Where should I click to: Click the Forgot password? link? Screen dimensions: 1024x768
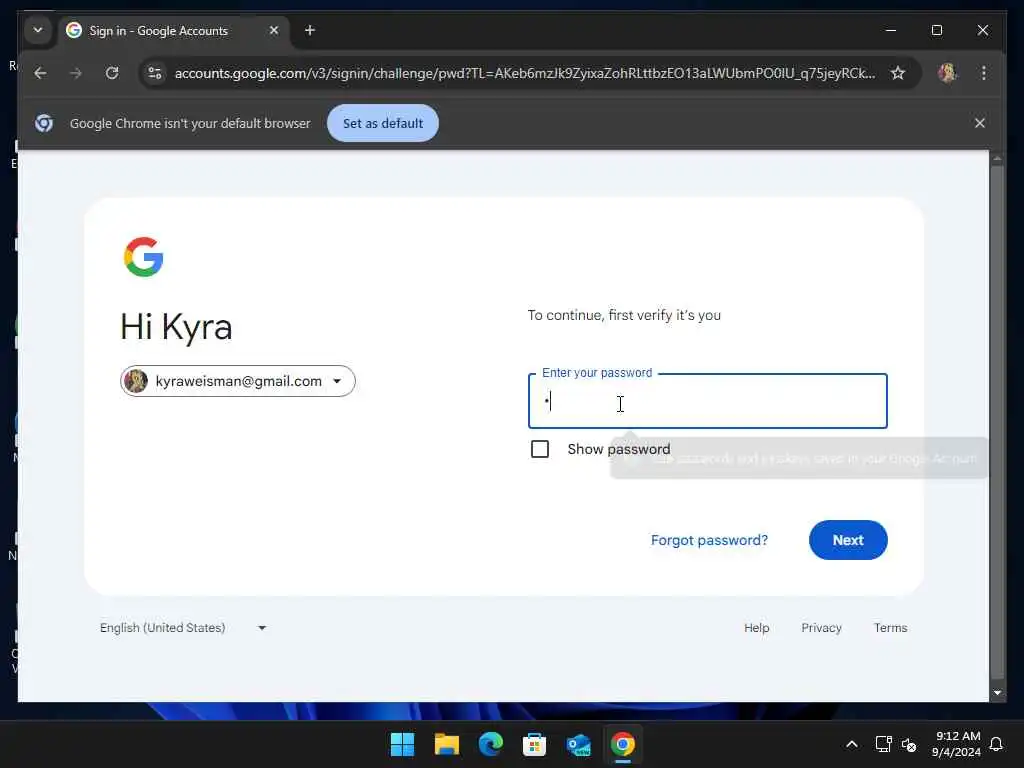pos(709,540)
